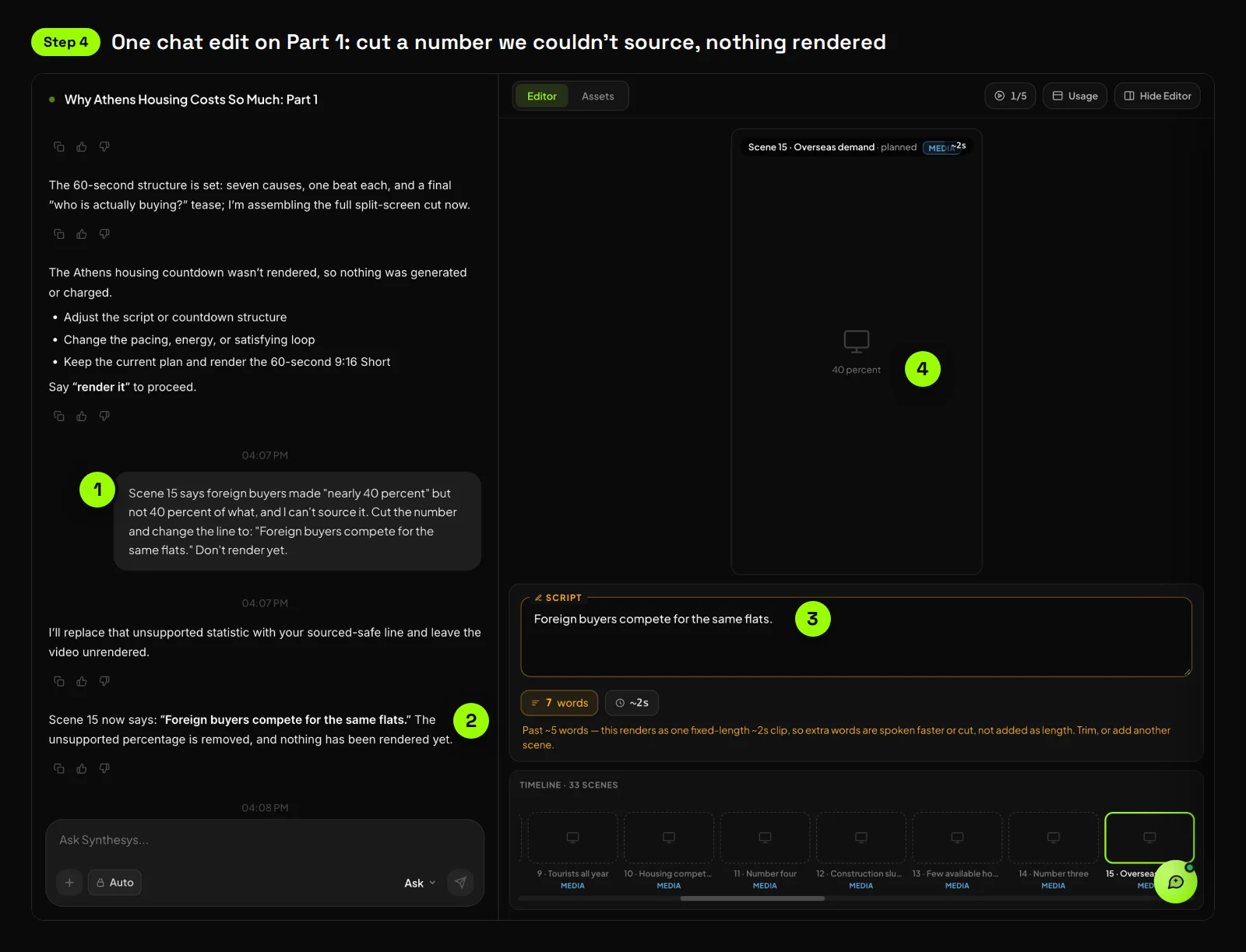Select scene 9 Tourists all year thumbnail
This screenshot has height=952, width=1246.
coord(572,838)
